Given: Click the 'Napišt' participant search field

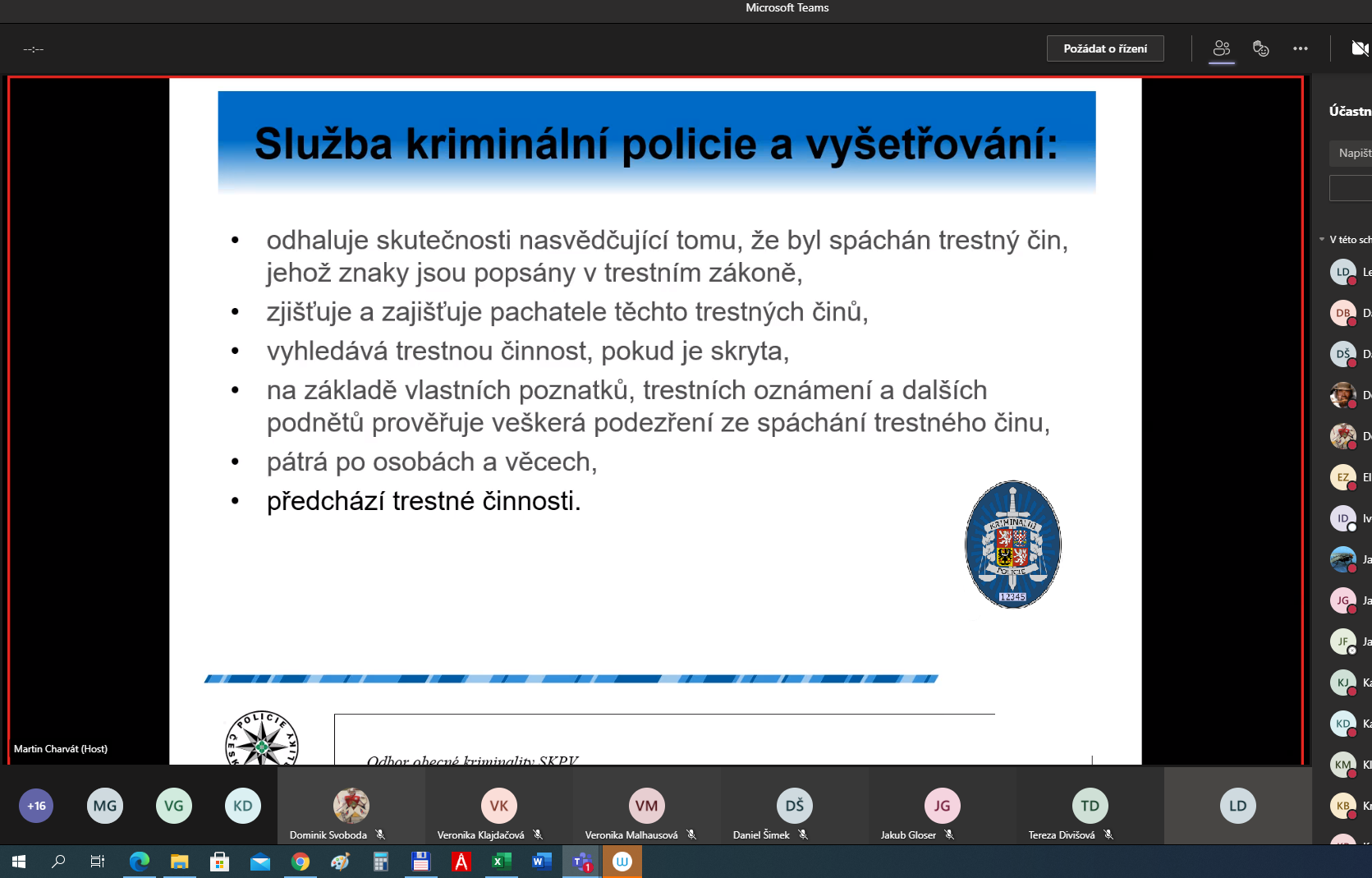Looking at the screenshot, I should coord(1351,153).
